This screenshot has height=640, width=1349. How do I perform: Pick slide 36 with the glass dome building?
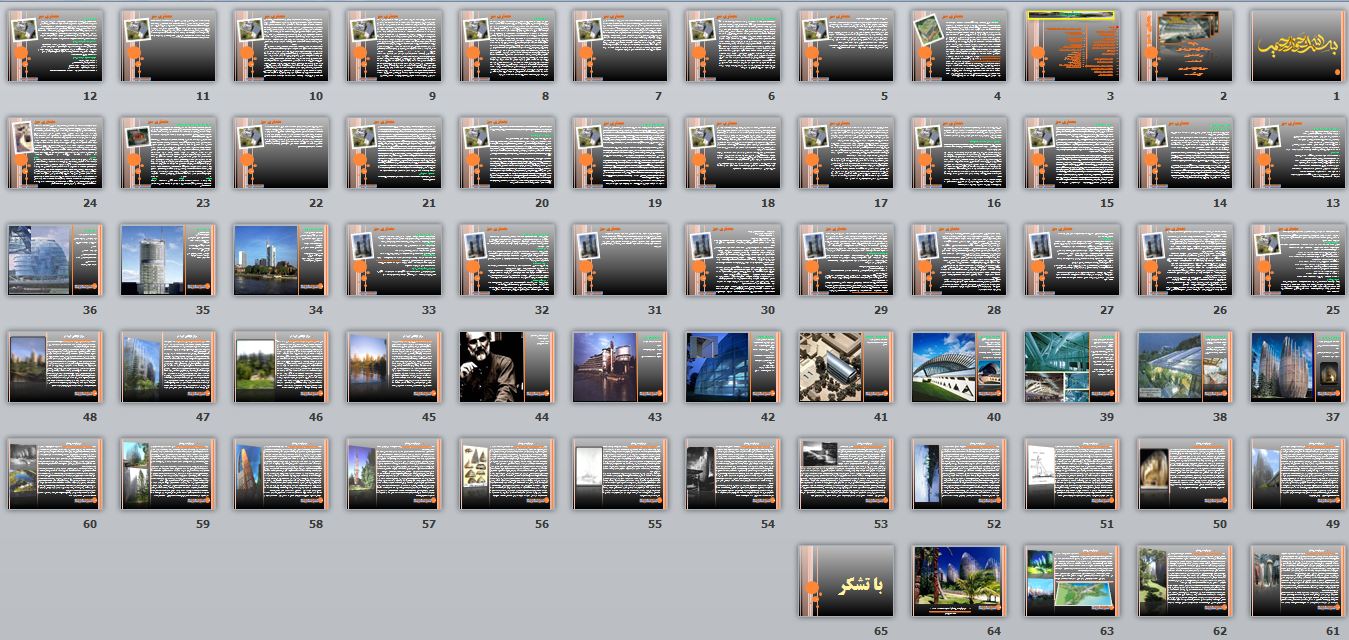point(55,260)
